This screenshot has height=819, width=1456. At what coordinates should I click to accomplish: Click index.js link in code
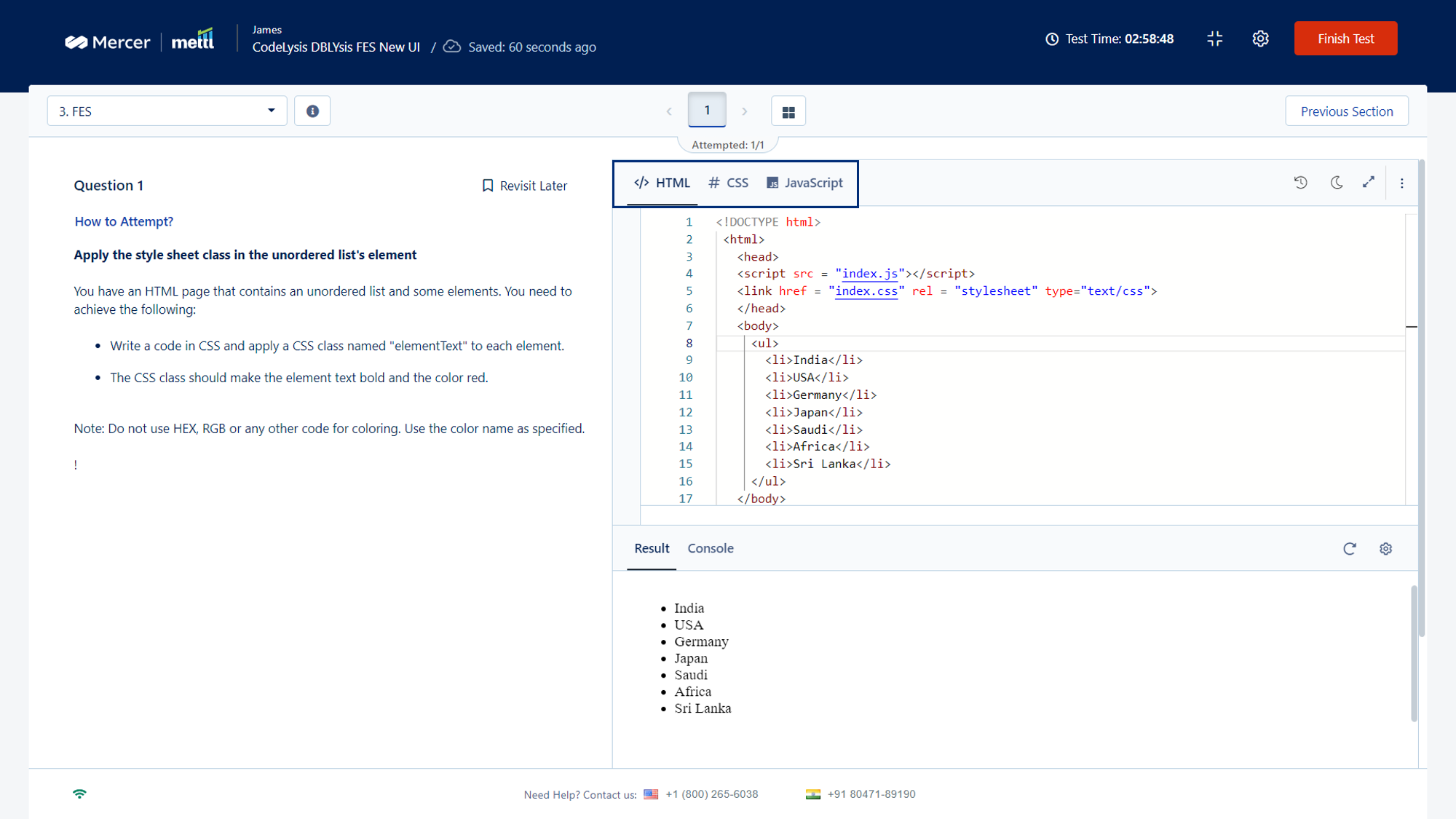tap(869, 274)
